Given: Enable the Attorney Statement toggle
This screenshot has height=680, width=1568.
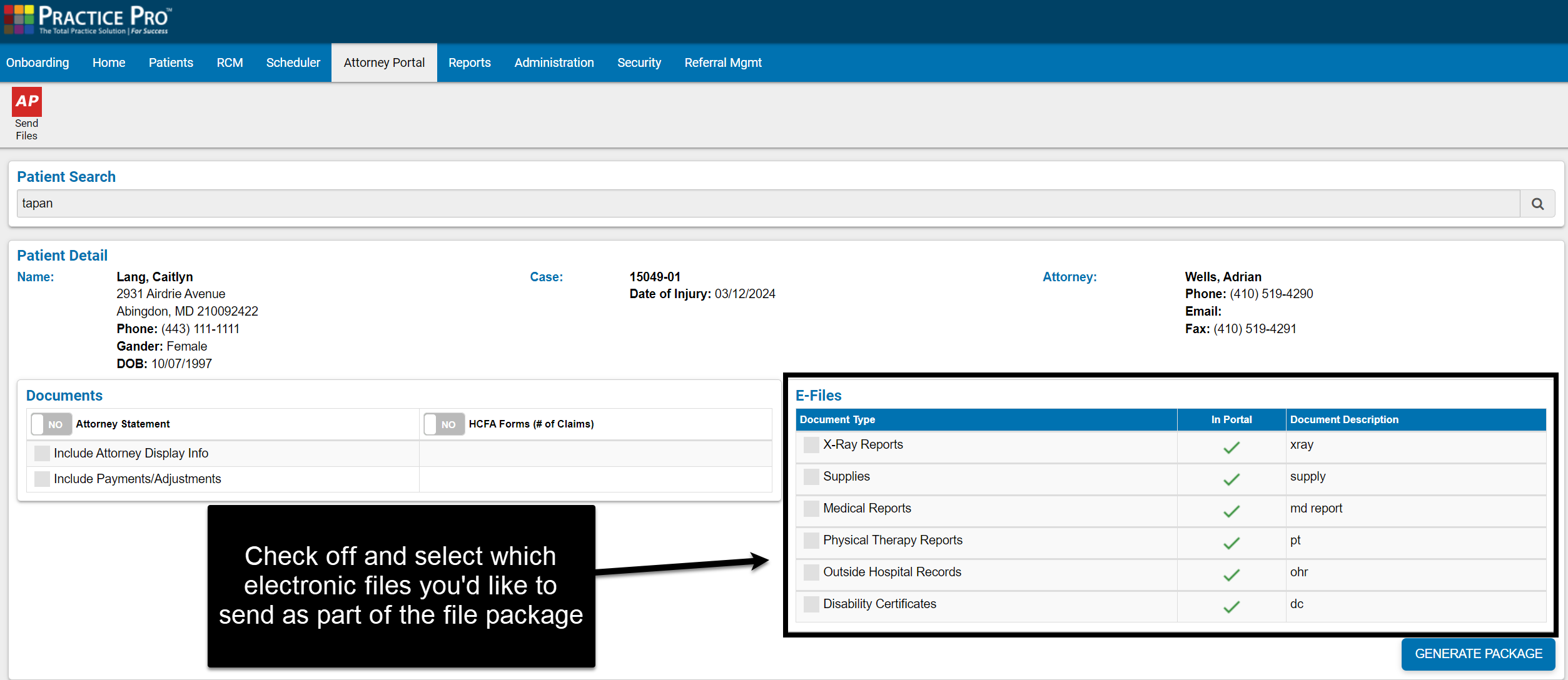Looking at the screenshot, I should click(51, 424).
